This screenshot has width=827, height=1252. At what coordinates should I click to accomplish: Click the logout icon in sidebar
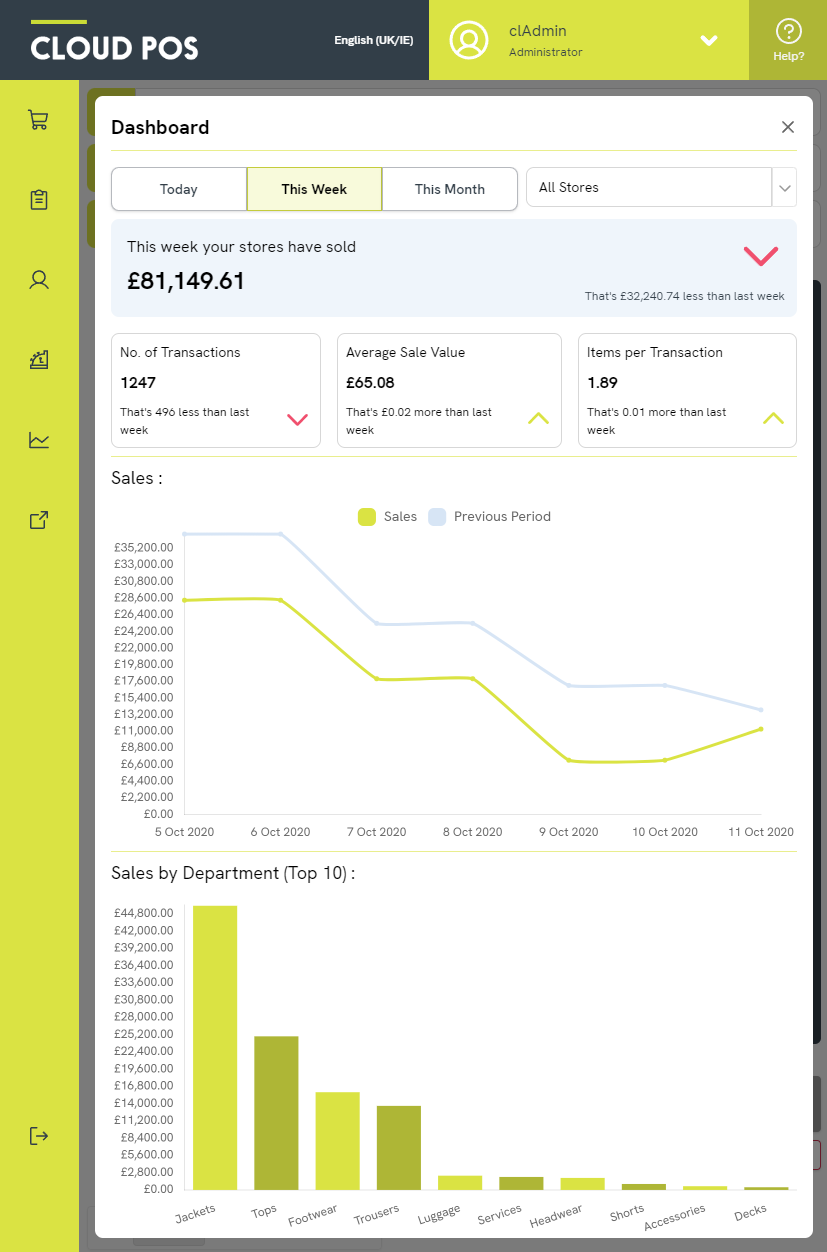click(39, 1136)
